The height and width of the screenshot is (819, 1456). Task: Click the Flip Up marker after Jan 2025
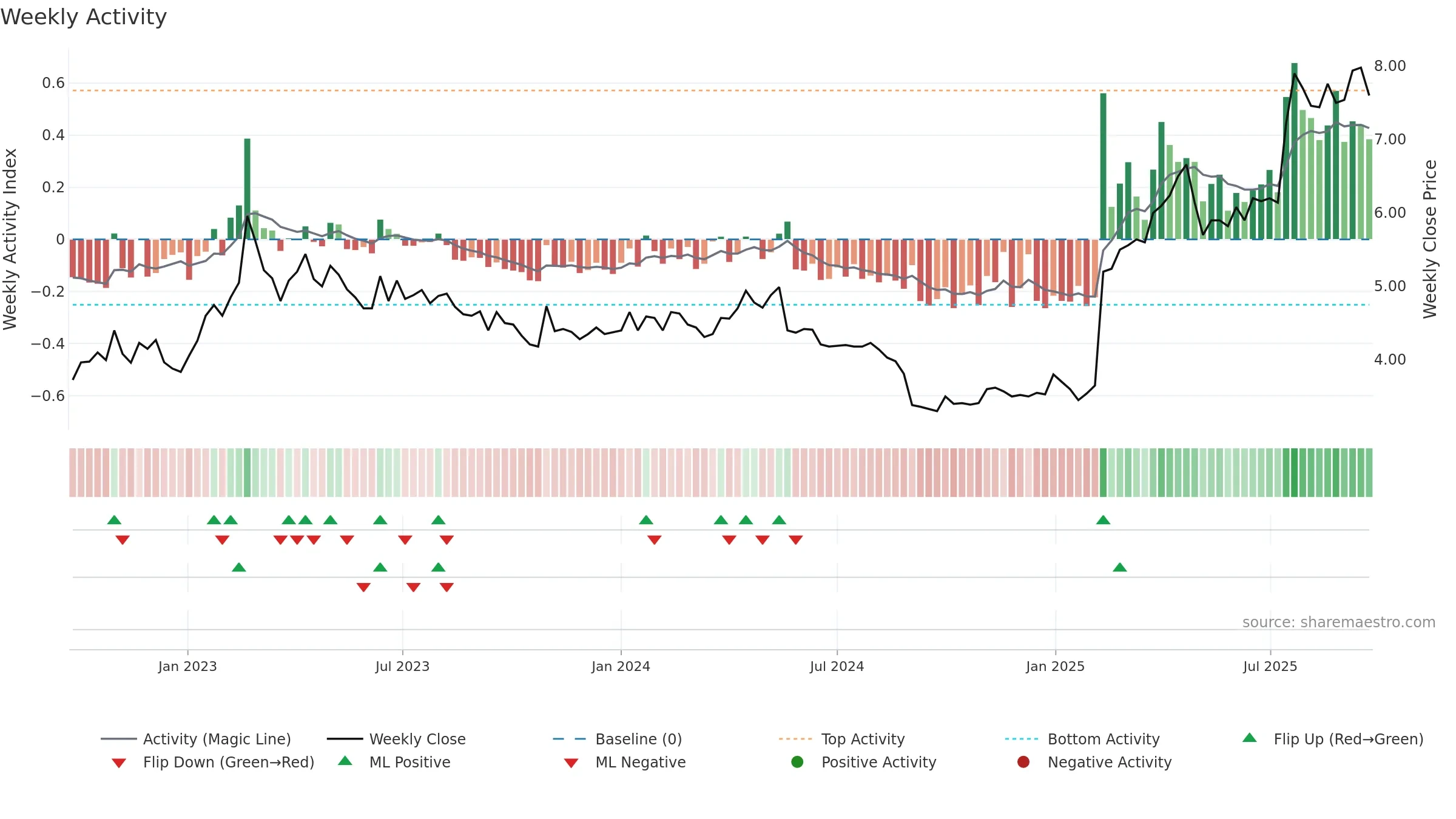[1104, 520]
